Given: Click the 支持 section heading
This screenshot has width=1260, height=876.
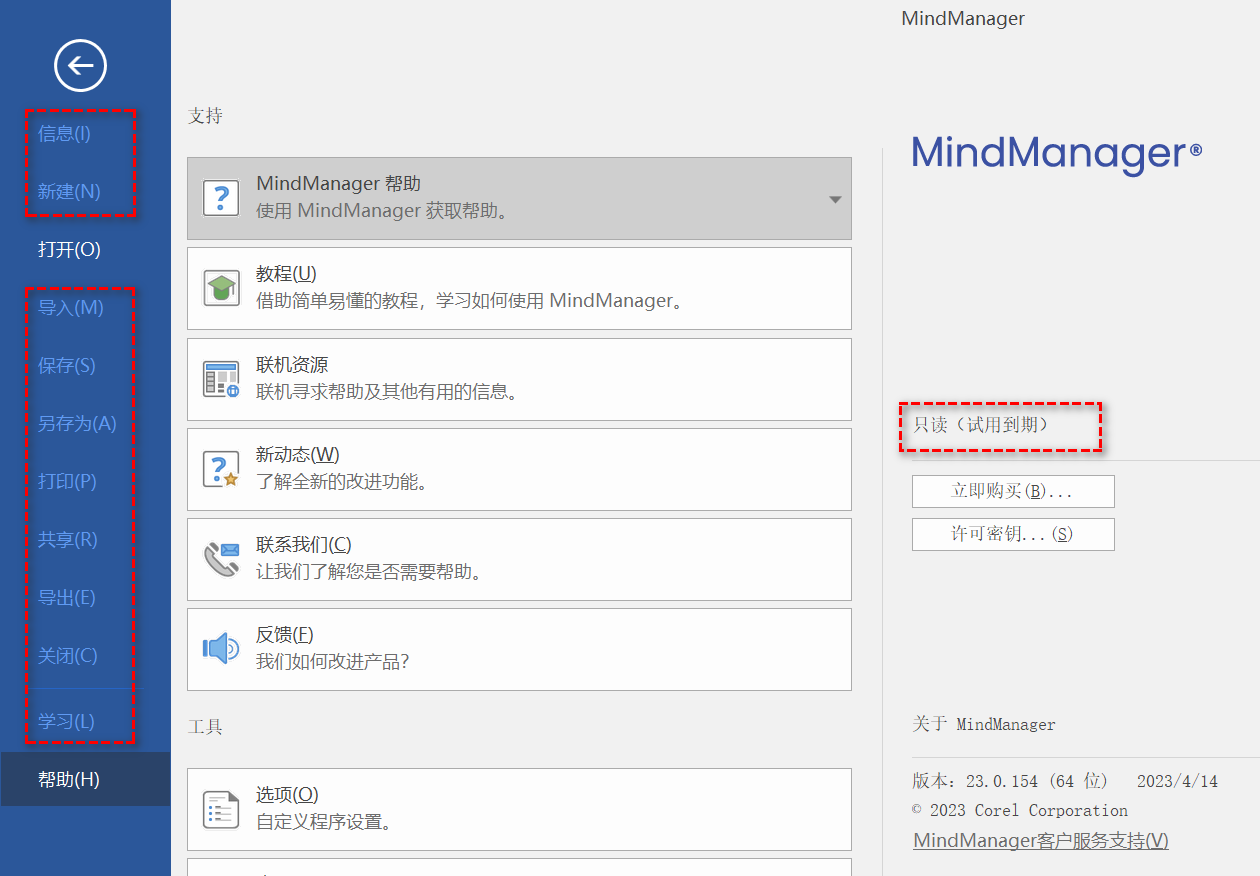Looking at the screenshot, I should tap(205, 116).
